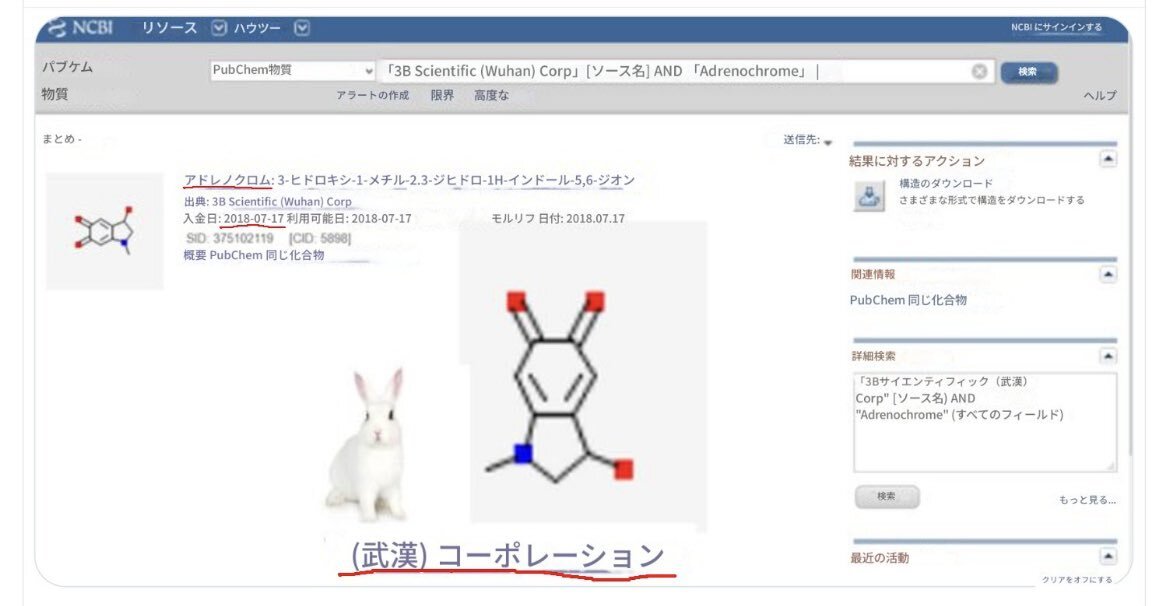1170x606 pixels.
Task: Click the 検索 button under search details
Action: (886, 496)
